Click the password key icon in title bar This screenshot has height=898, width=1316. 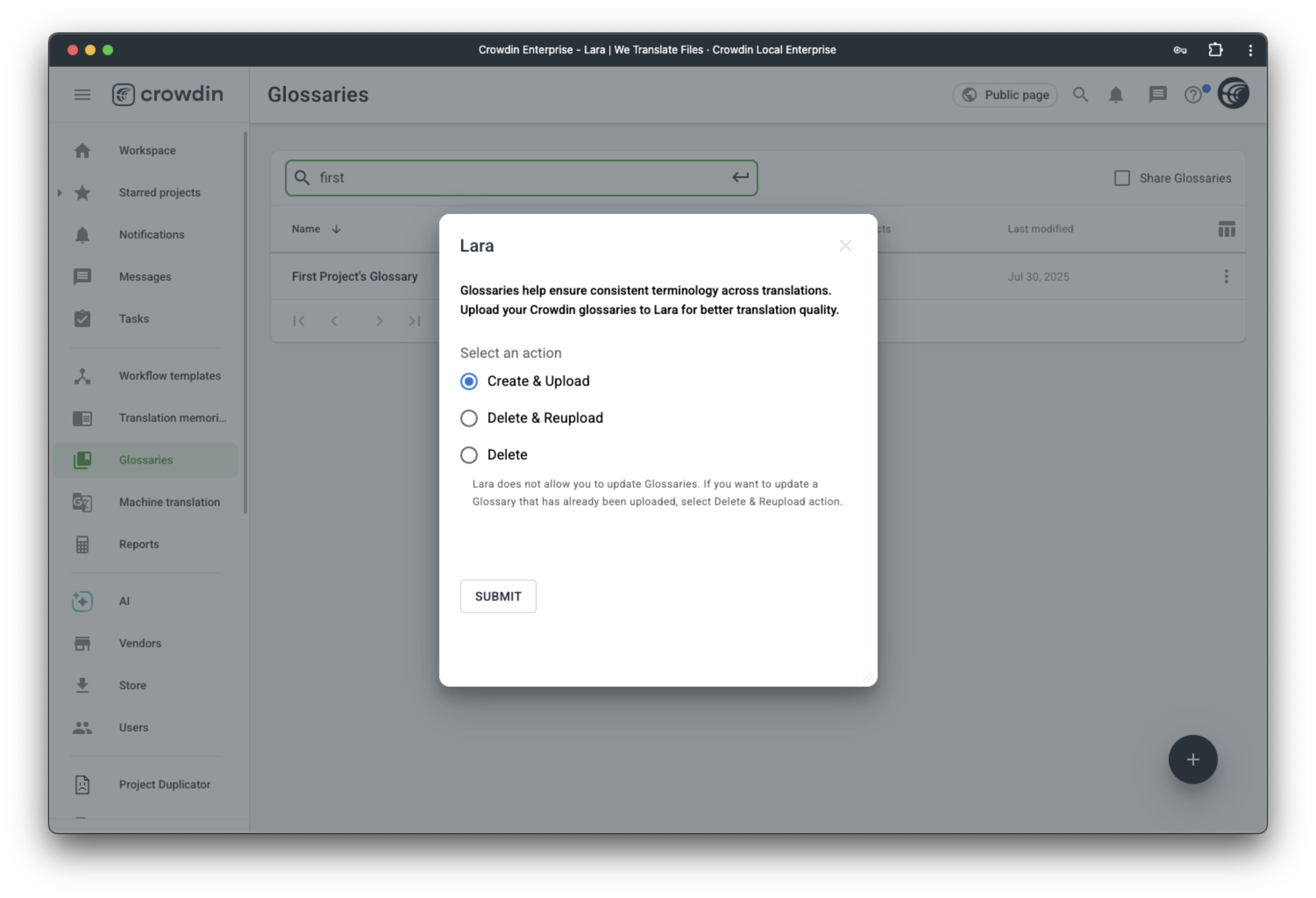click(x=1180, y=50)
